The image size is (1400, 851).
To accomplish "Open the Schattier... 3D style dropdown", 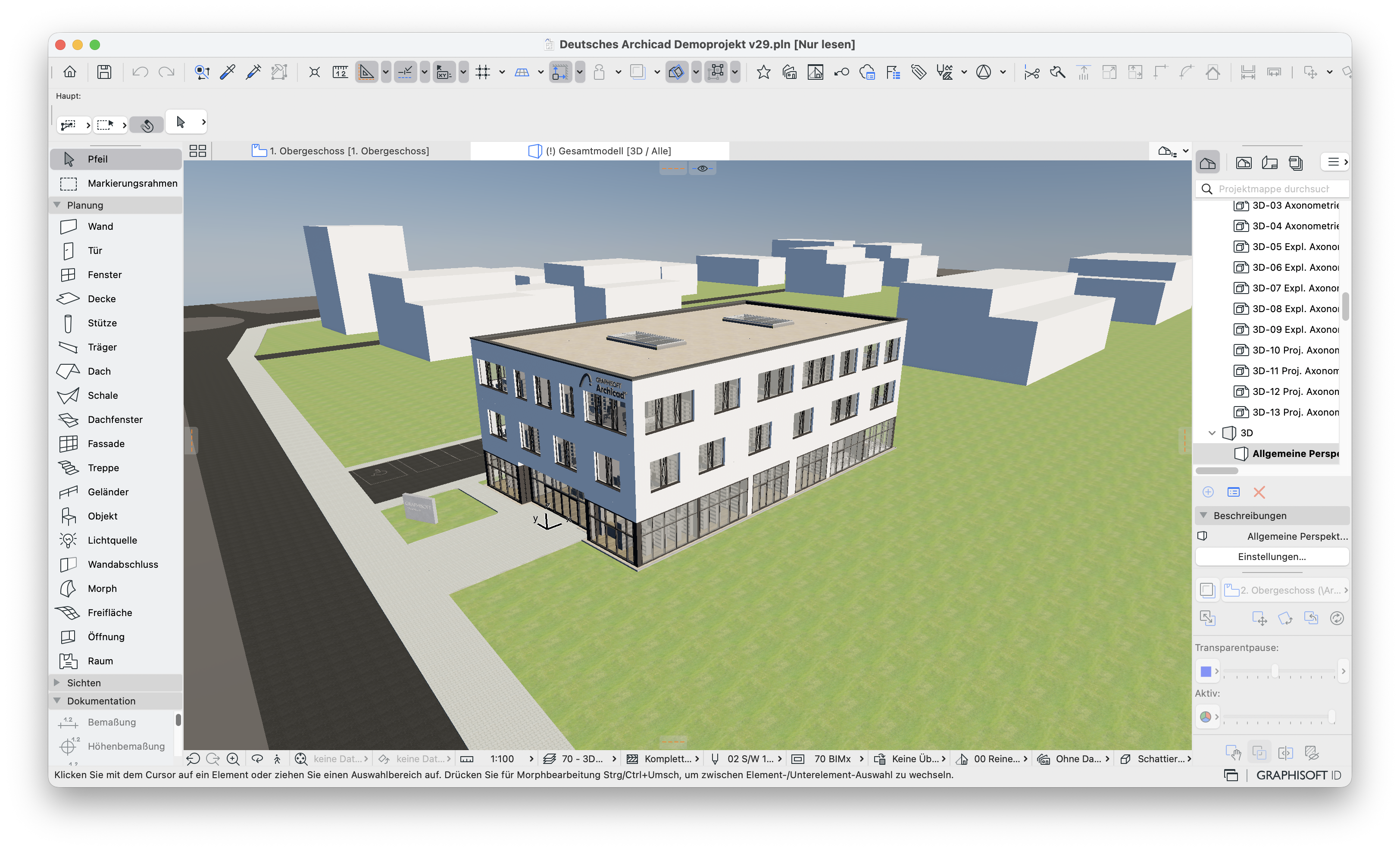I will pyautogui.click(x=1155, y=758).
